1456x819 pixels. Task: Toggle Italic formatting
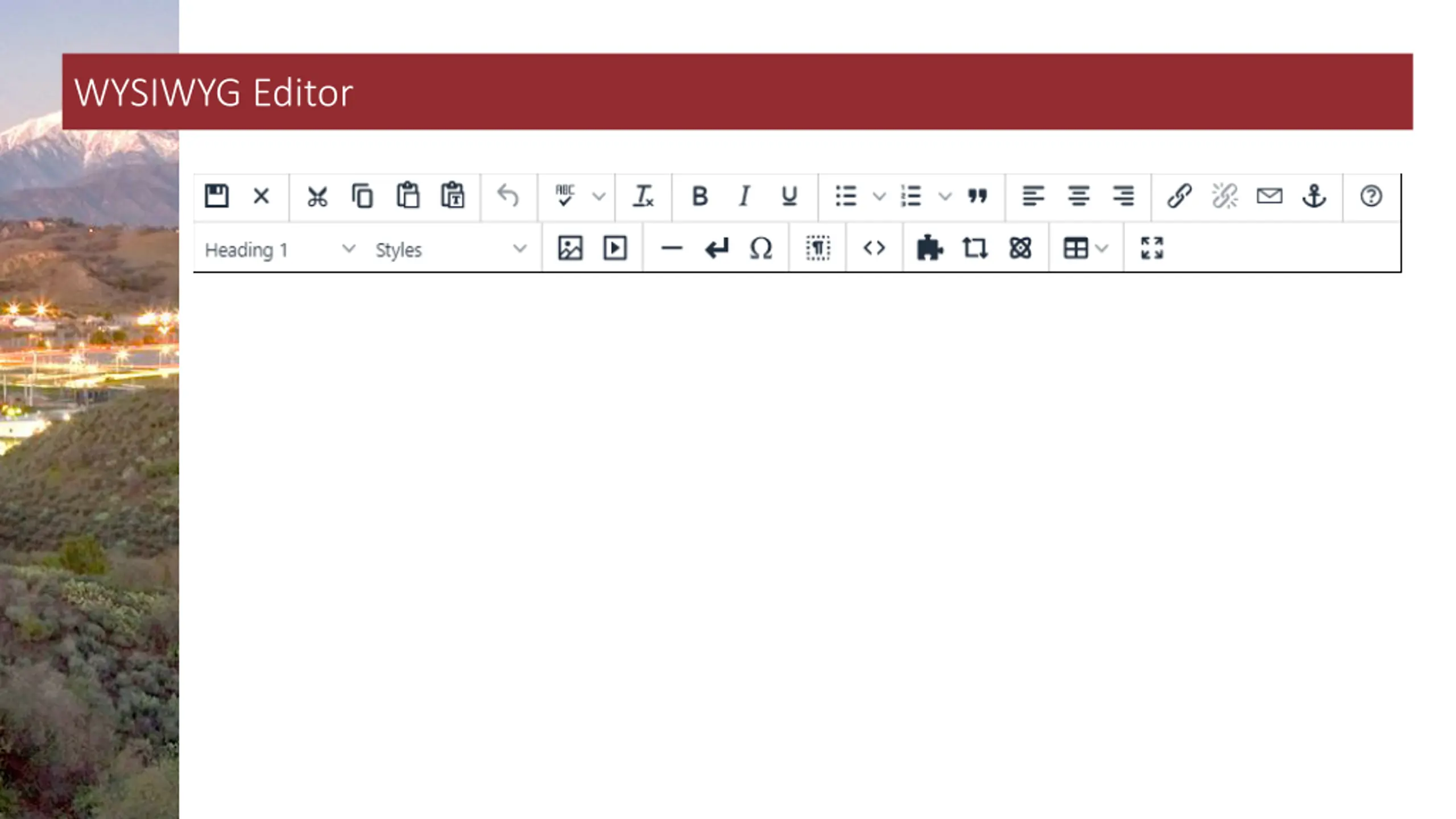click(x=744, y=196)
